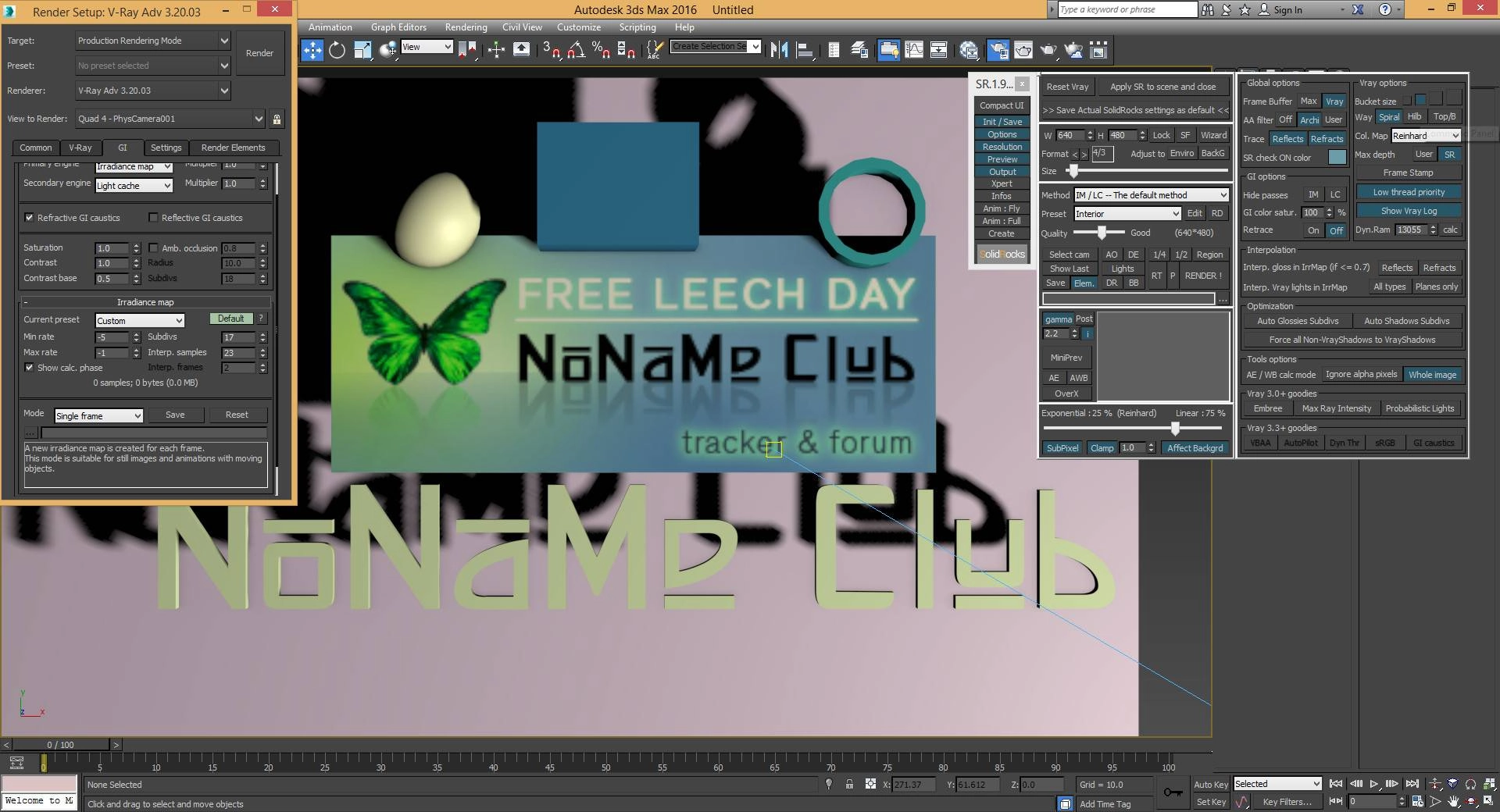The image size is (1500, 812).
Task: Adjust Exponential/Linear blend slider
Action: (1174, 428)
